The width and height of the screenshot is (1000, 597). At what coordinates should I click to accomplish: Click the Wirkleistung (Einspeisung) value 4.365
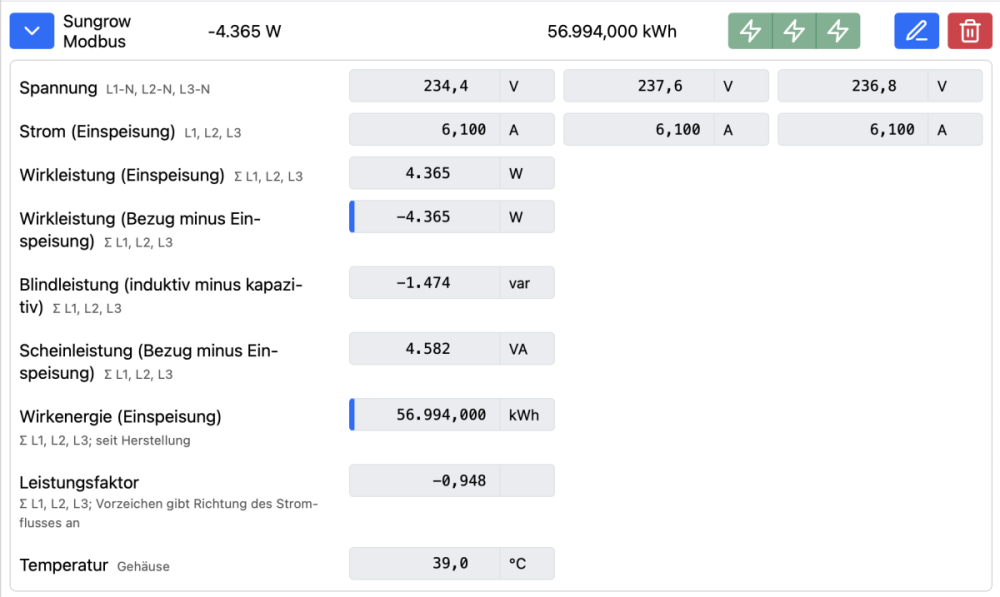(425, 173)
